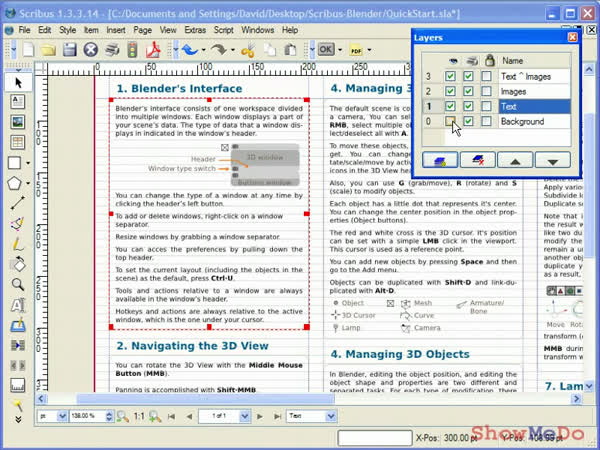The height and width of the screenshot is (450, 600).
Task: Select the Insert Table tool
Action: point(18,142)
